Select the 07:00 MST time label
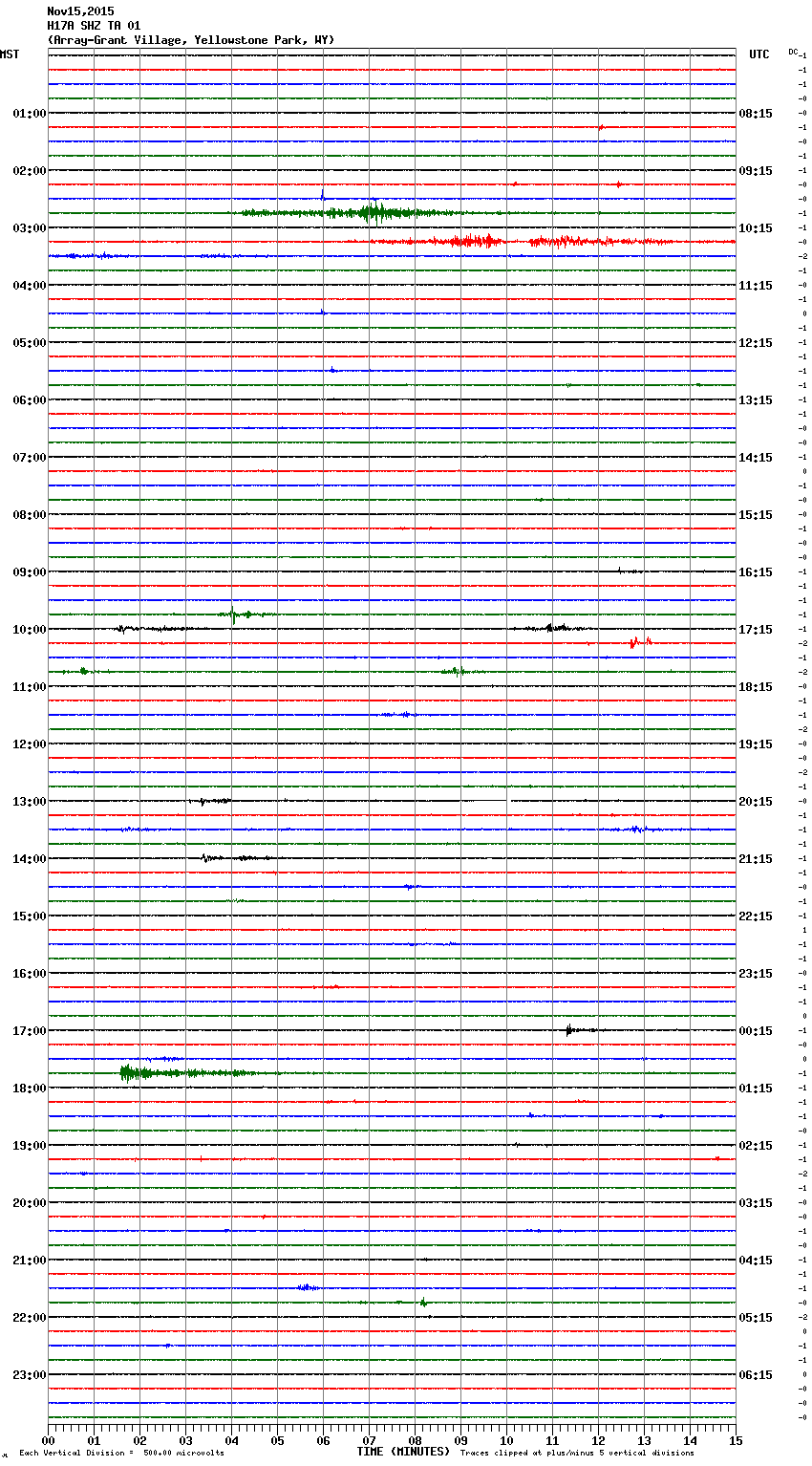The width and height of the screenshot is (812, 1466). pyautogui.click(x=30, y=458)
